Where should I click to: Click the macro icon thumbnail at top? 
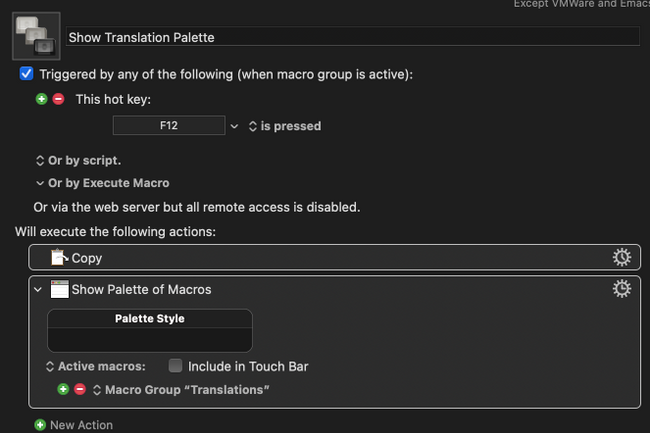[35, 37]
